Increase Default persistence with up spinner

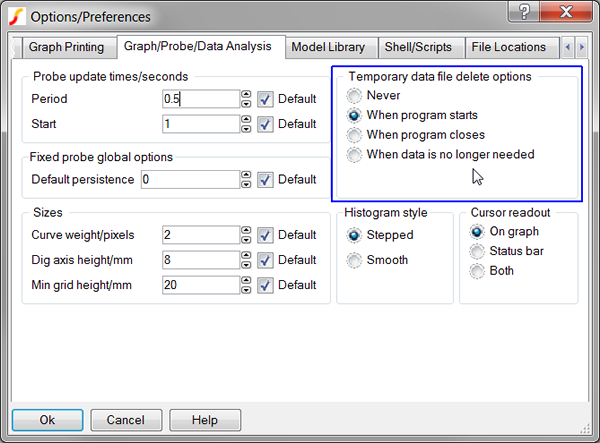246,175
